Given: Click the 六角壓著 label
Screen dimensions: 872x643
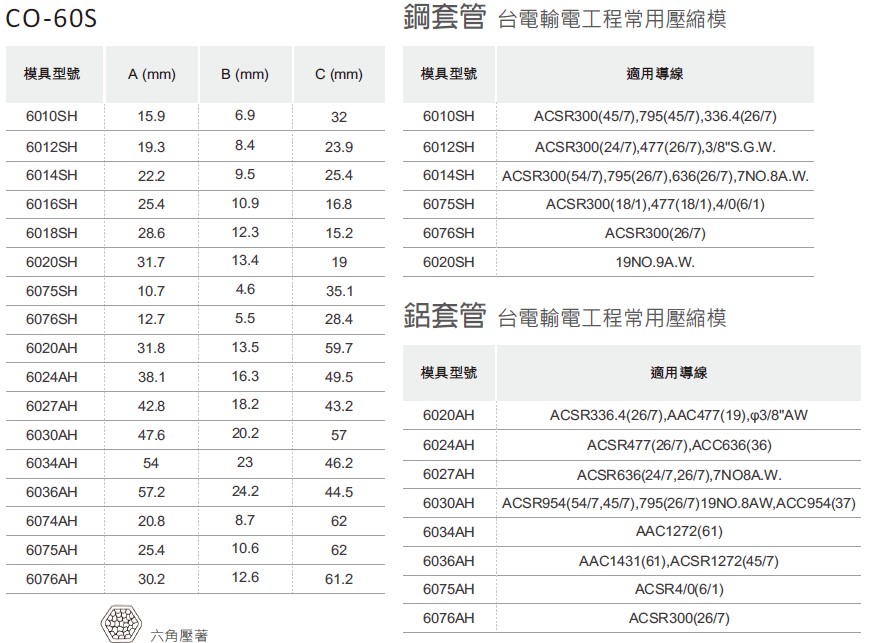Looking at the screenshot, I should click(179, 635).
